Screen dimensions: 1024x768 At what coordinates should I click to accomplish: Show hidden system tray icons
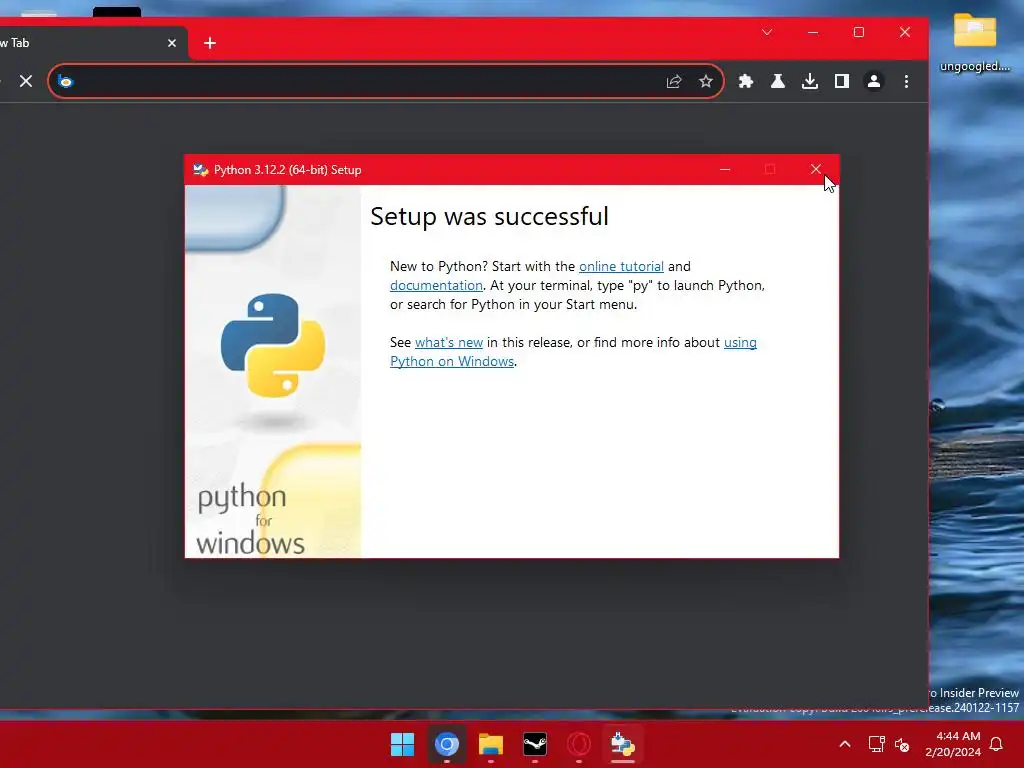coord(844,744)
